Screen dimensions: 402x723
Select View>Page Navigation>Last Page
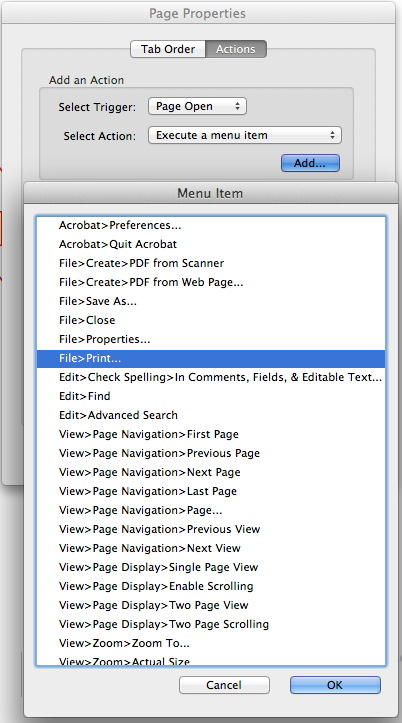[x=211, y=491]
